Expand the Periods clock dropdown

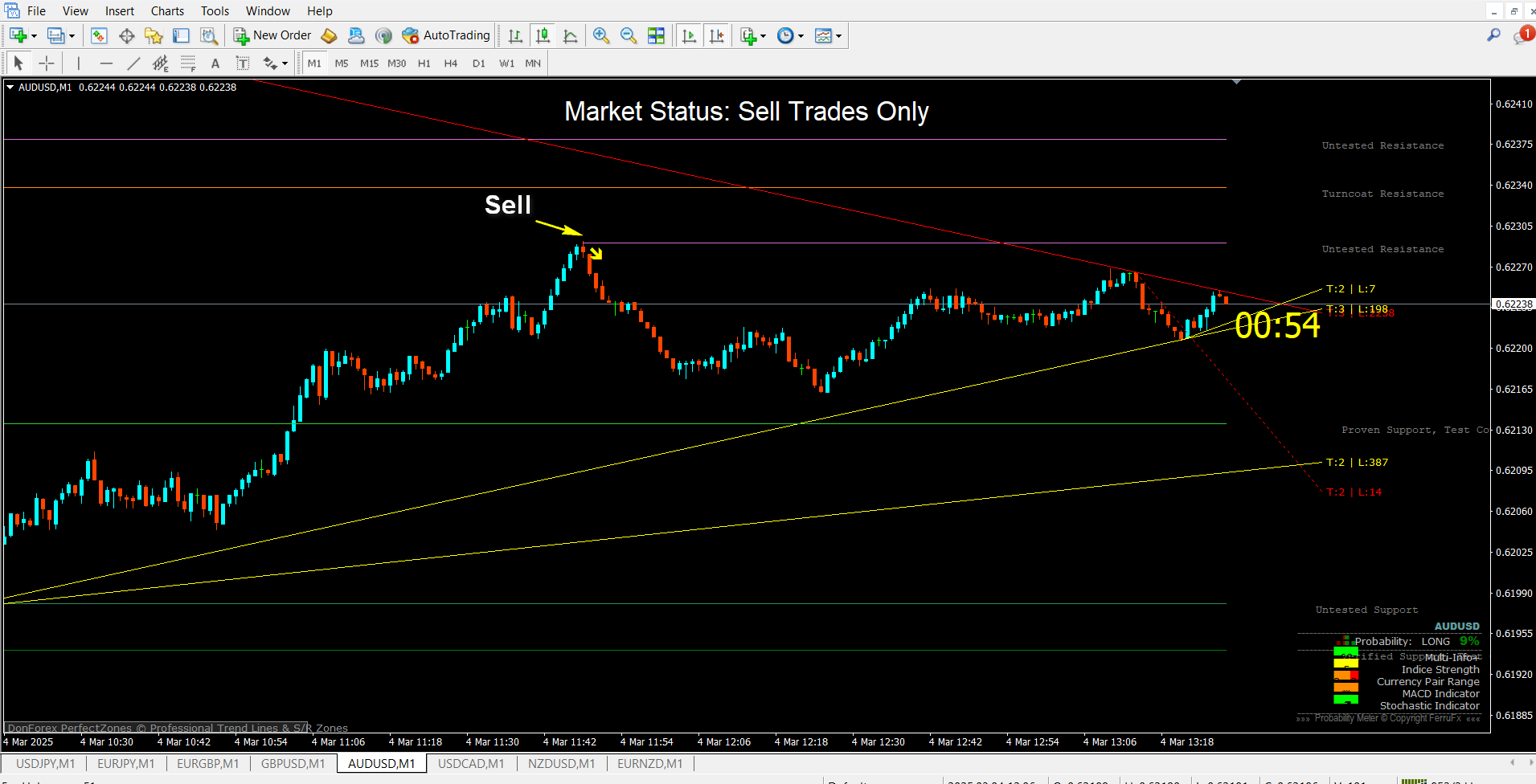tap(801, 36)
